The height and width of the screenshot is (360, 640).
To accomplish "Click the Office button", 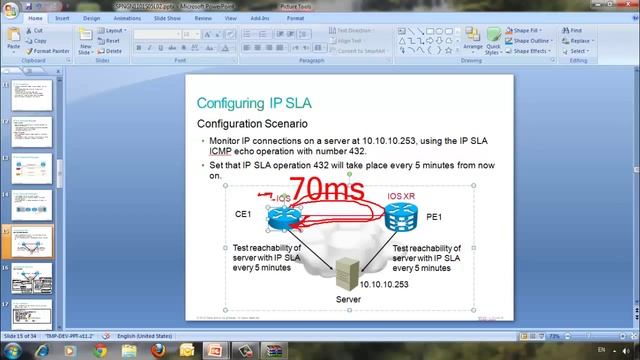I will [x=10, y=10].
